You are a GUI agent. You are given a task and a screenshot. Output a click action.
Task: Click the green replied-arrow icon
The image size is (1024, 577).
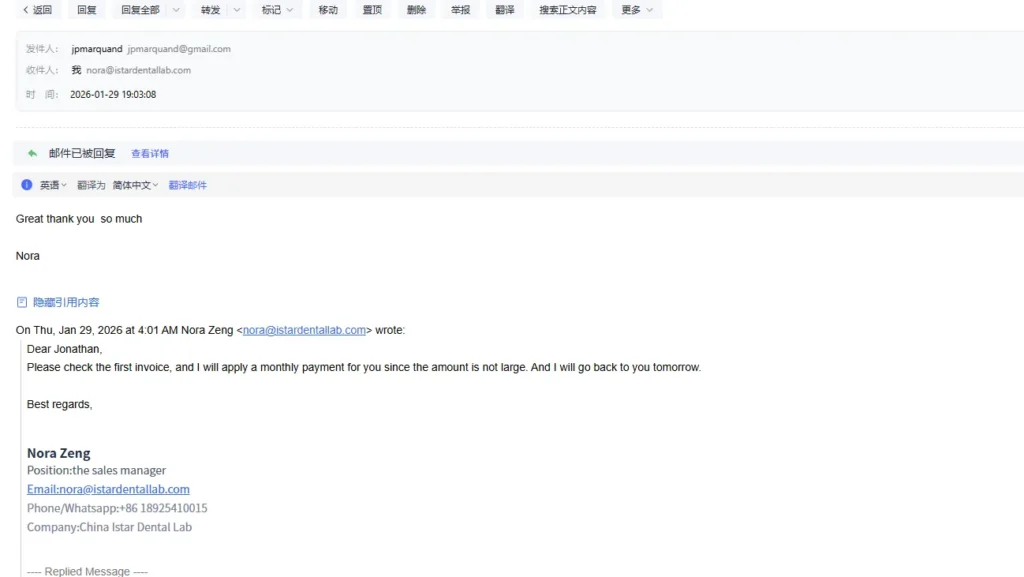[32, 153]
